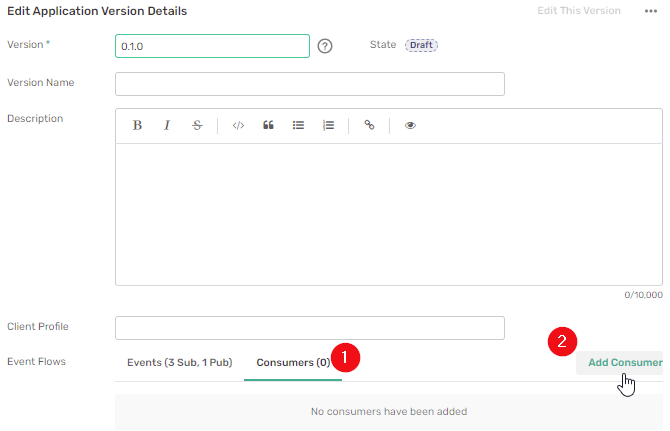Click Edit This Version link
The image size is (670, 431).
[579, 11]
